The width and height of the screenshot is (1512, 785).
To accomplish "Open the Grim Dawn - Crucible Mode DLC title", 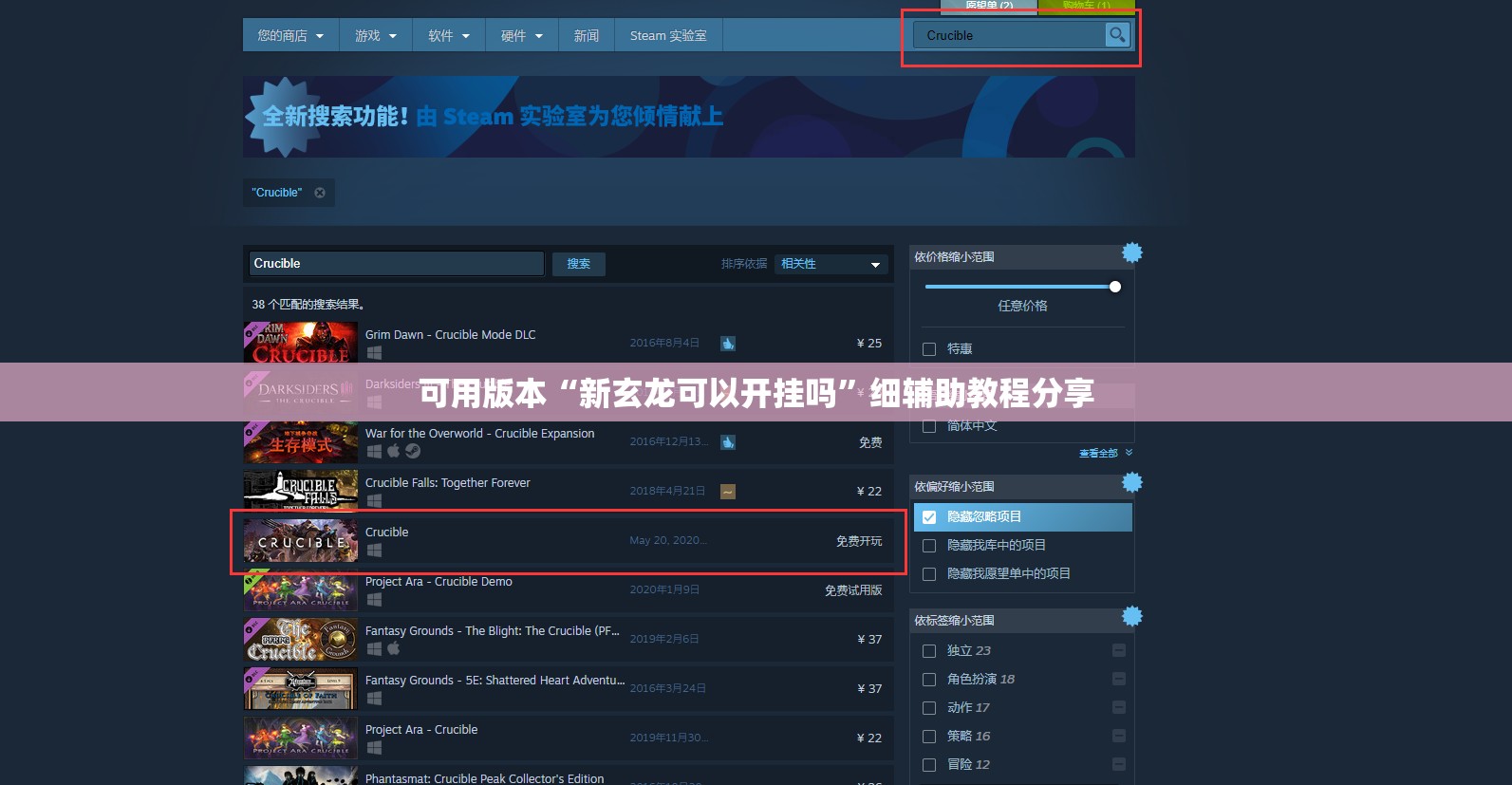I will point(451,335).
